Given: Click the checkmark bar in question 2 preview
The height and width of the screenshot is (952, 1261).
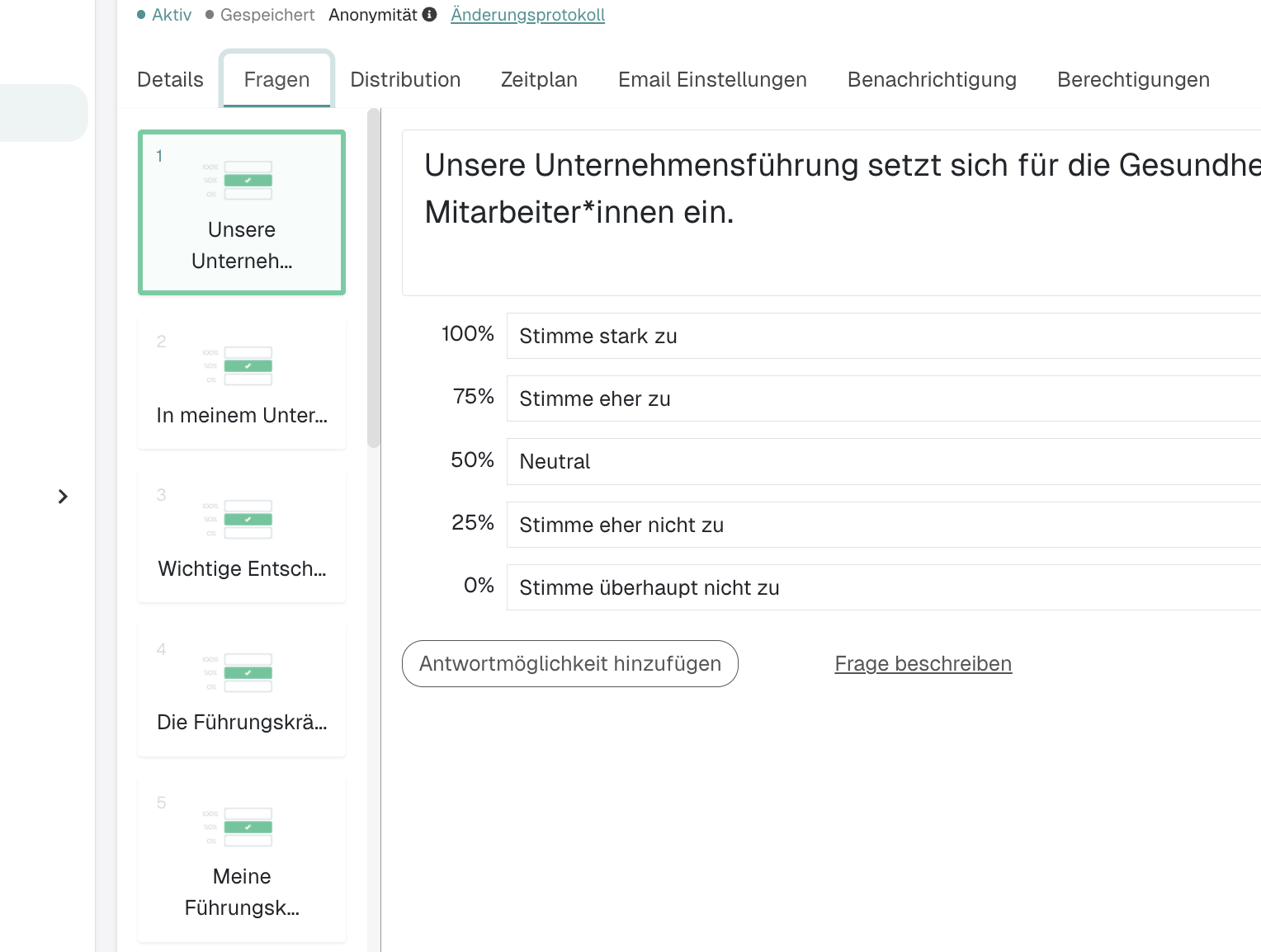Looking at the screenshot, I should click(248, 365).
